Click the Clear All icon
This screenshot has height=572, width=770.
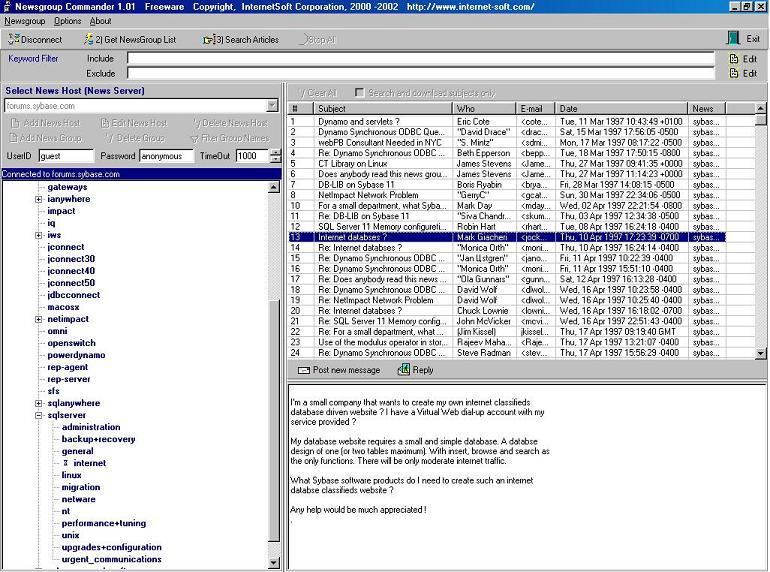(302, 93)
